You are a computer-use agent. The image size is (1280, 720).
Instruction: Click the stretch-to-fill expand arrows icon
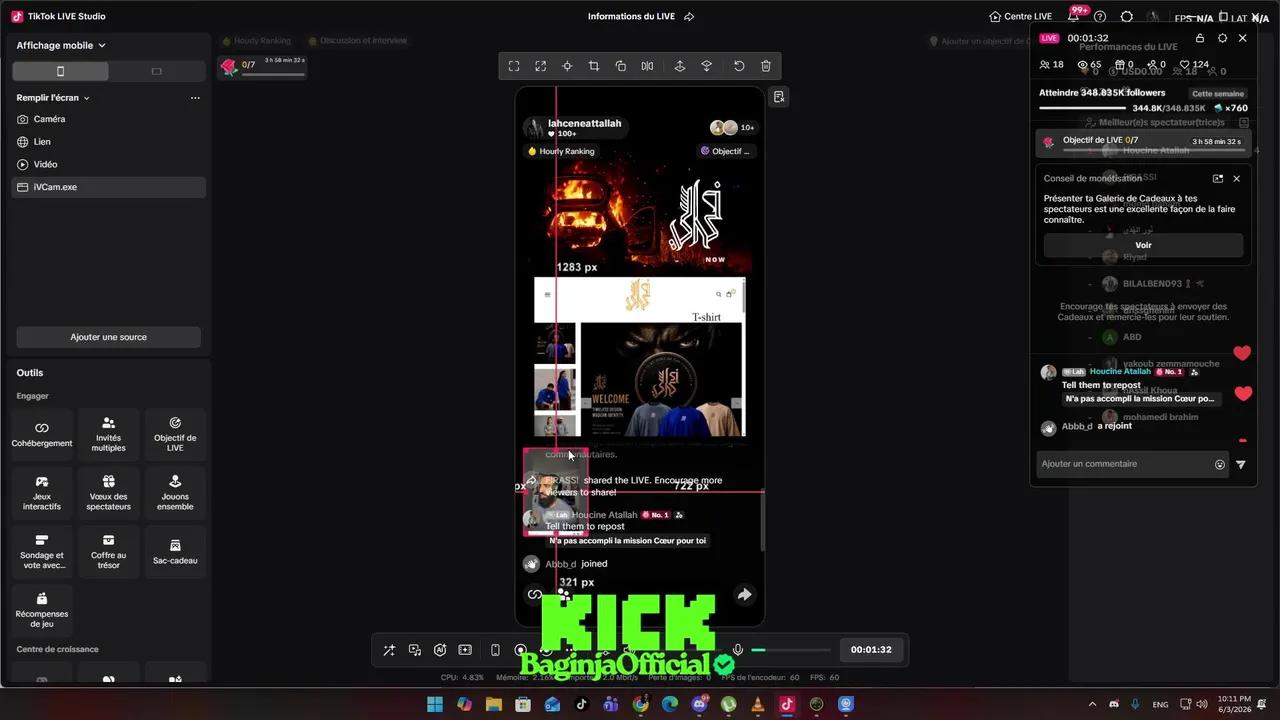coord(540,66)
